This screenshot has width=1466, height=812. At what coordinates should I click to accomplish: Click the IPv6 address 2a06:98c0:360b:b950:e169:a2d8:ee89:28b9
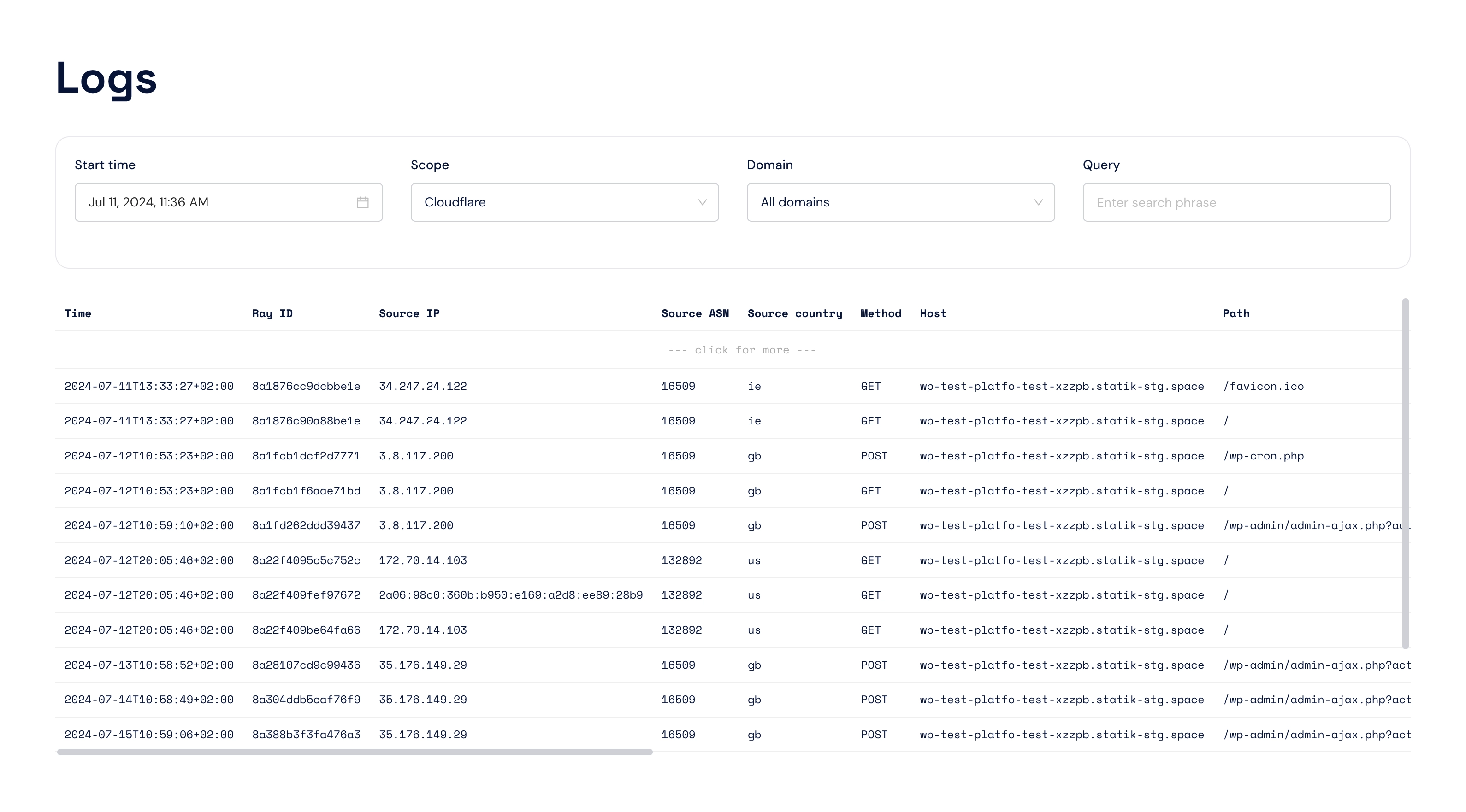coord(510,594)
